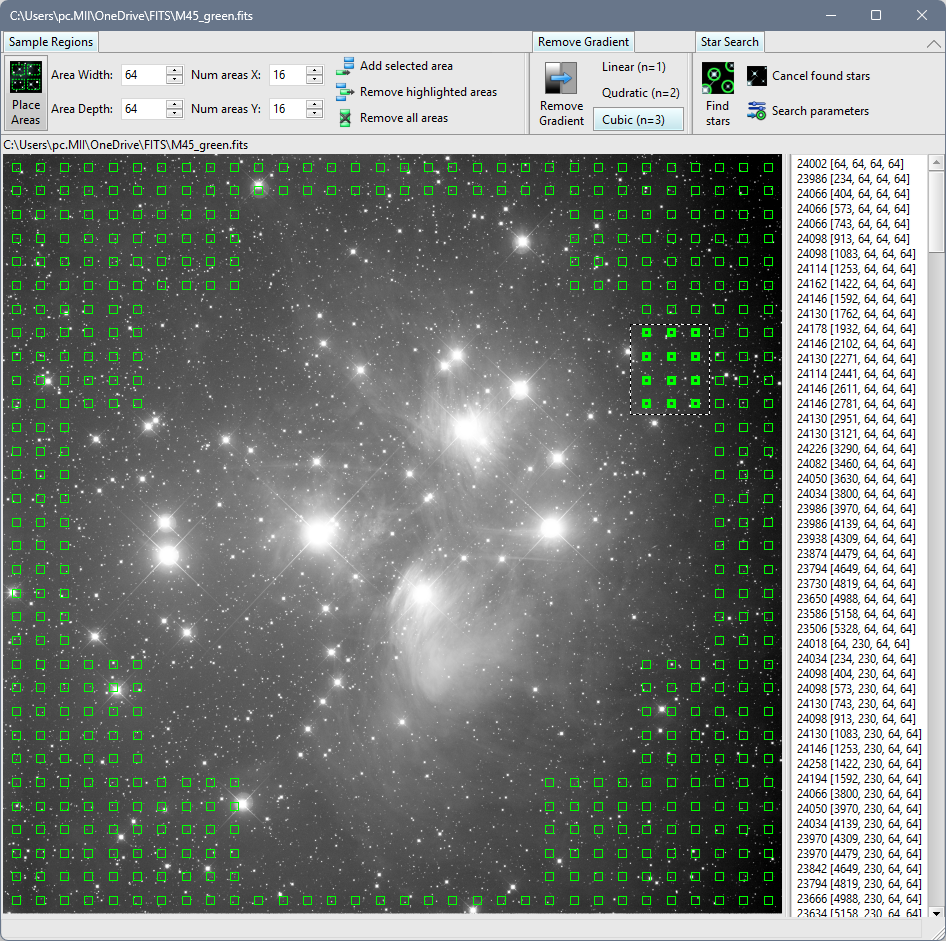Click the Add selected area icon

(345, 66)
